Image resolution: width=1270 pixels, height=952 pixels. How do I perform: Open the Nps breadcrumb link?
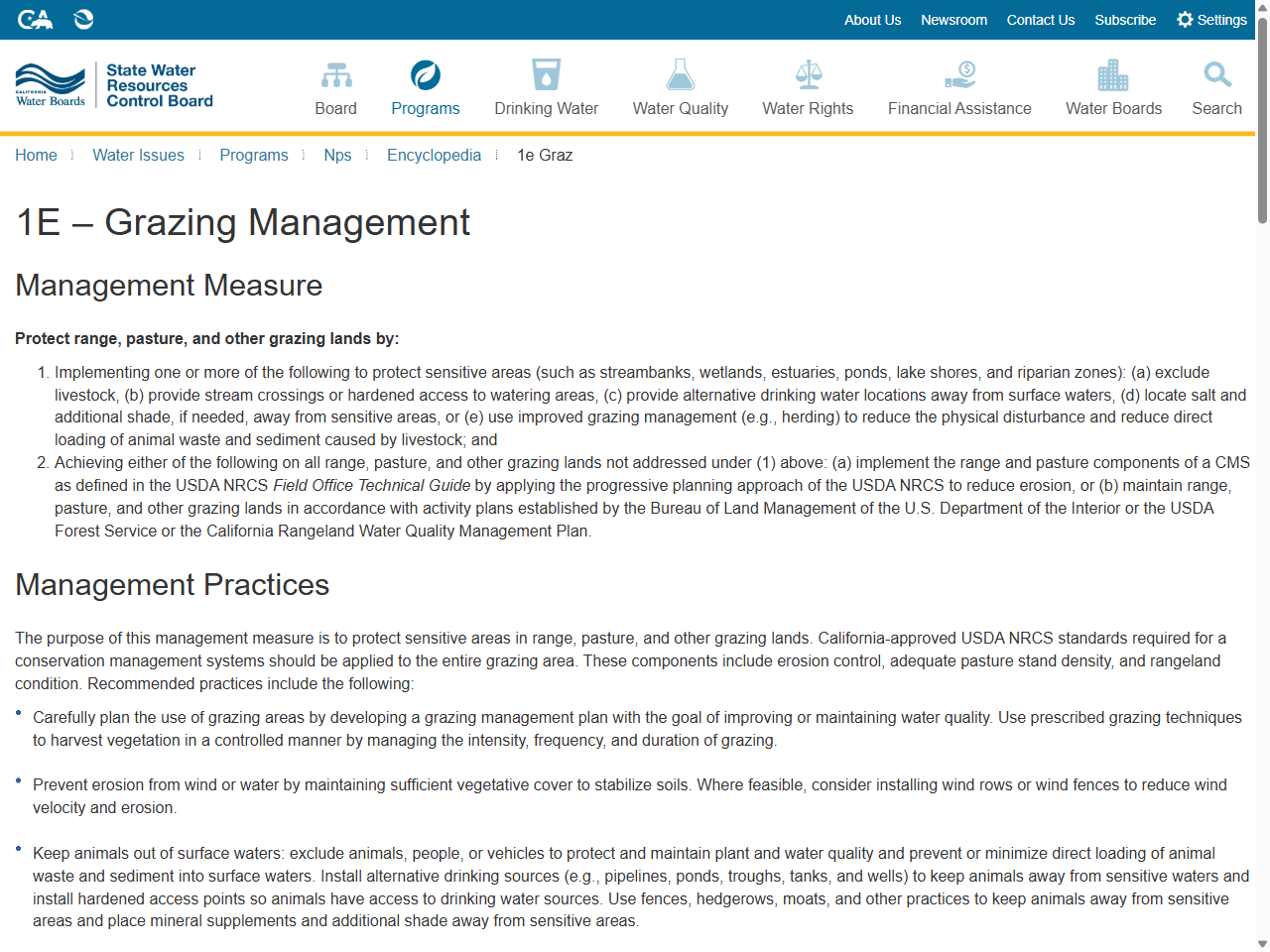coord(337,155)
